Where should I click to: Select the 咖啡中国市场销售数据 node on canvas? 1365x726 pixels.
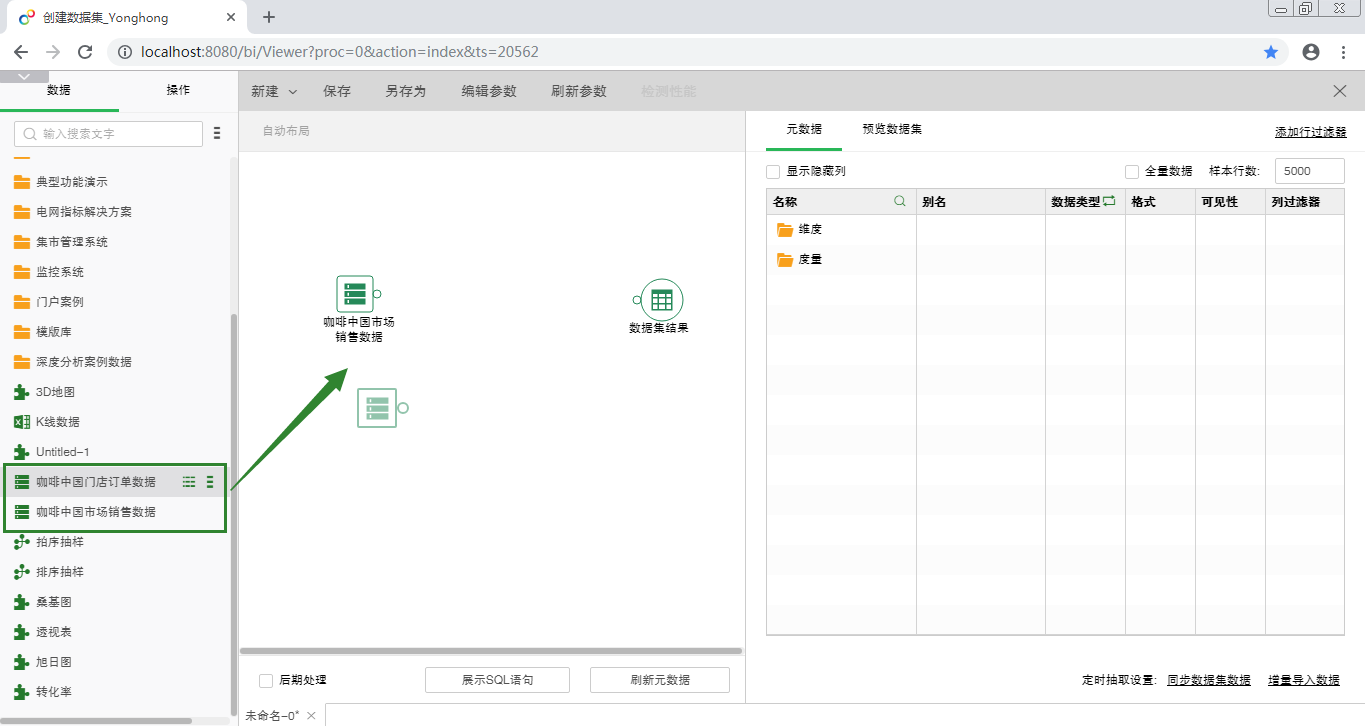point(355,293)
